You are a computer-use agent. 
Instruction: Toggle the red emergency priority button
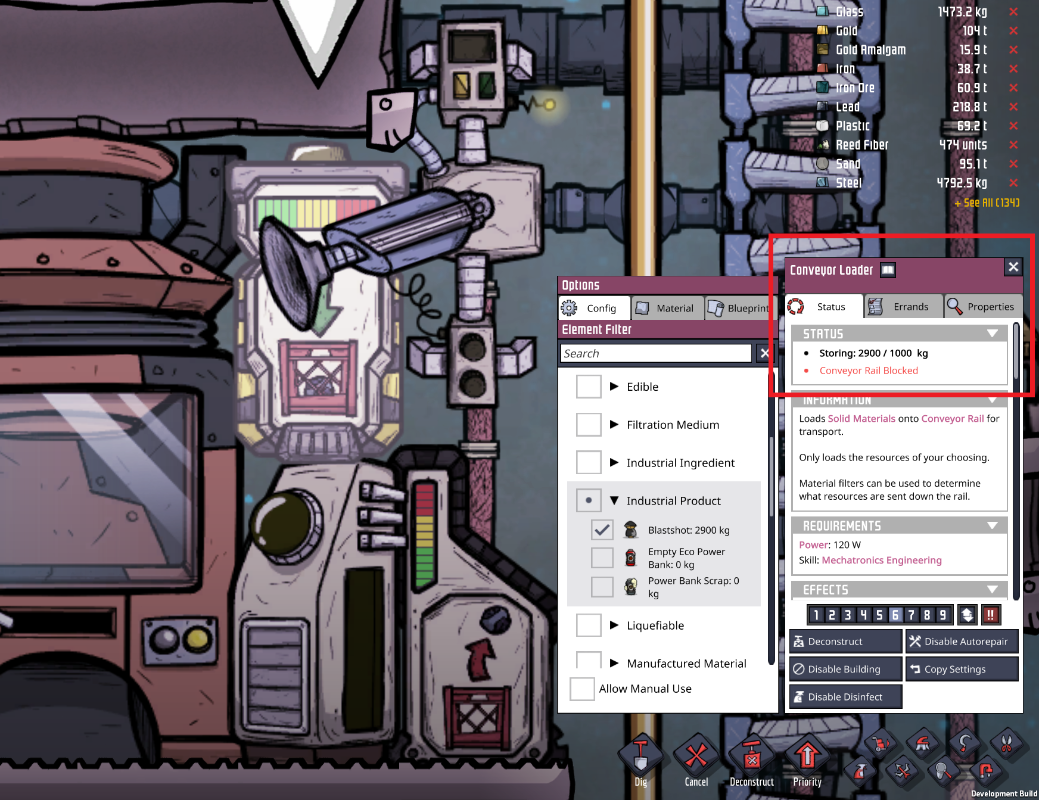click(x=990, y=614)
